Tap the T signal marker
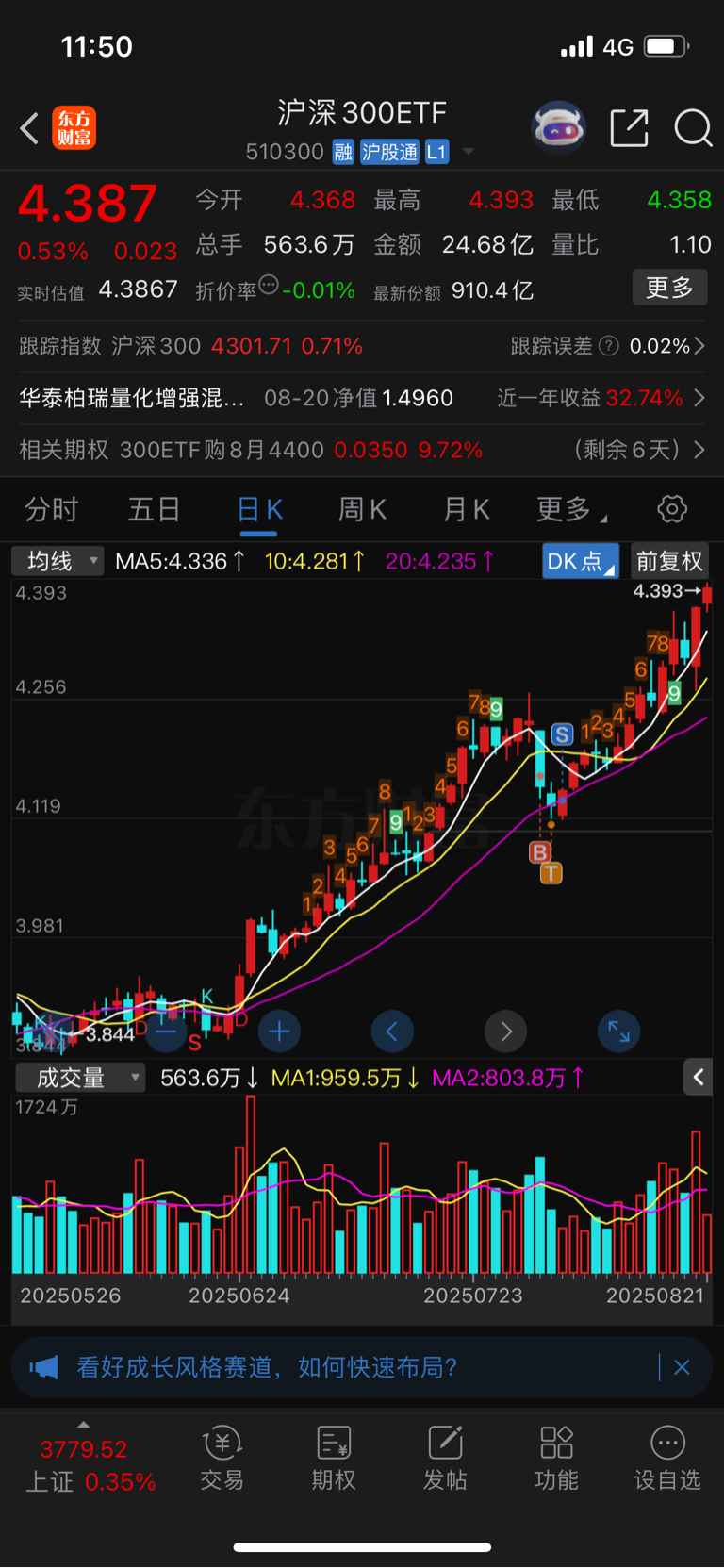 (x=551, y=874)
